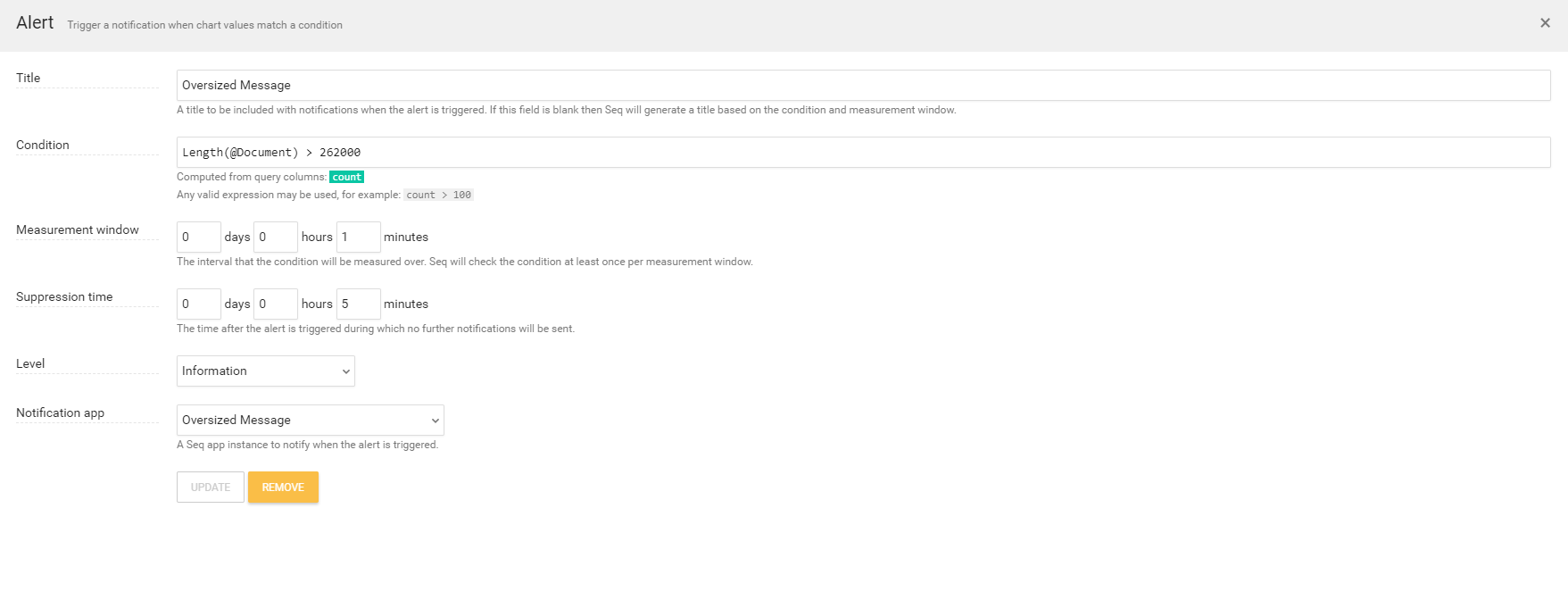Open the Level dropdown showing Information
The height and width of the screenshot is (600, 1568).
[x=265, y=371]
